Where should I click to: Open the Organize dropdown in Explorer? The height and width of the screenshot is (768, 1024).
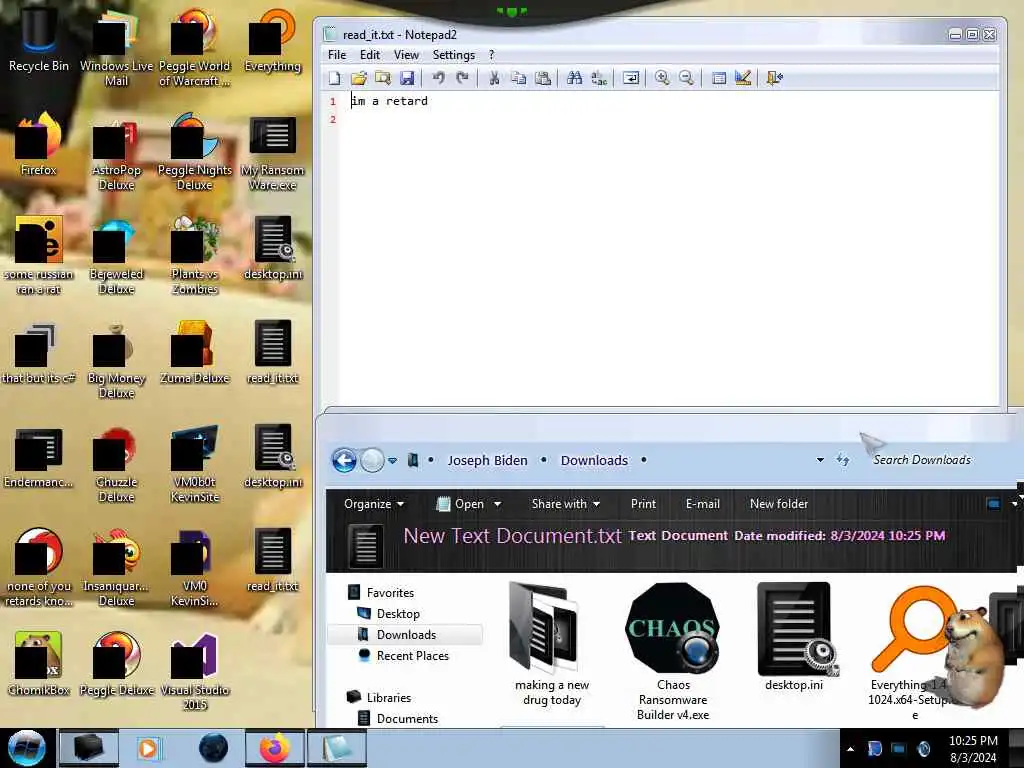click(x=374, y=504)
